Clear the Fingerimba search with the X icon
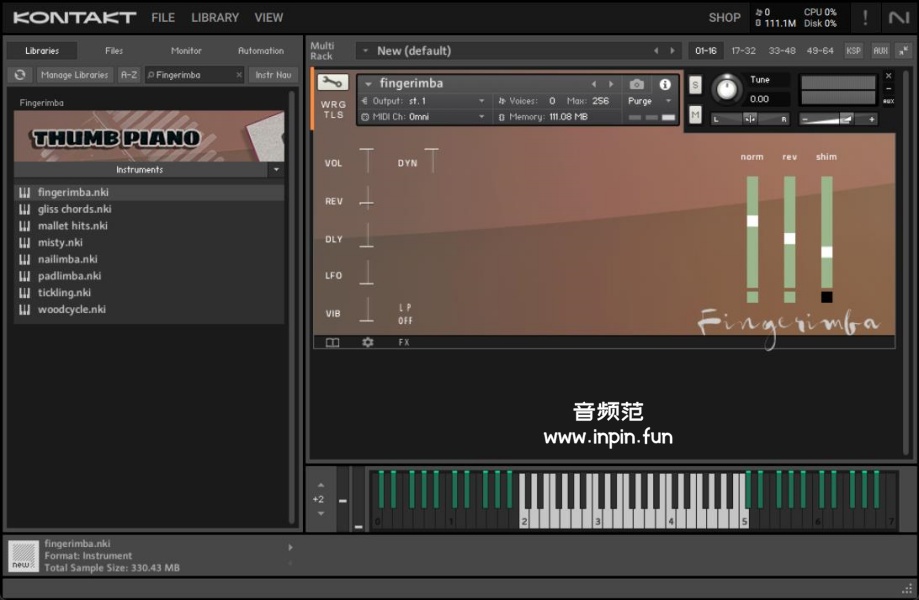Viewport: 919px width, 600px height. (x=239, y=75)
